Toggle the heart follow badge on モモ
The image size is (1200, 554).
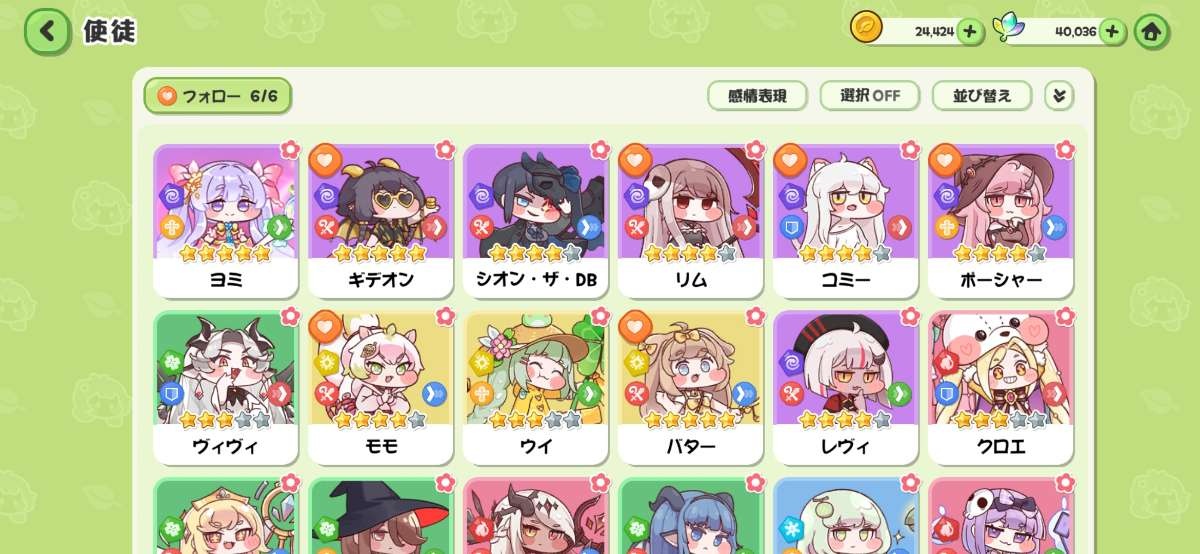pos(325,325)
